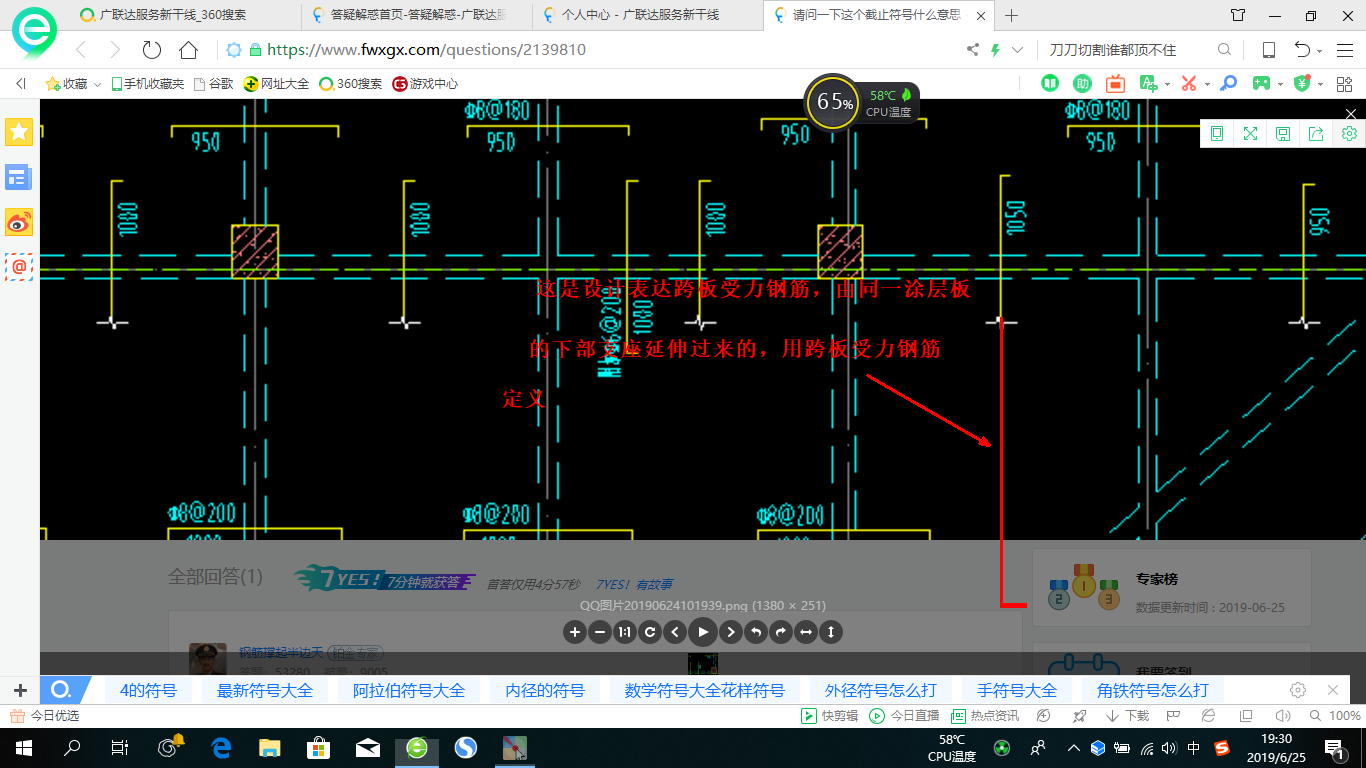Send image to phone from viewer toolbar
Viewport: 1366px width, 768px height.
(x=1217, y=134)
